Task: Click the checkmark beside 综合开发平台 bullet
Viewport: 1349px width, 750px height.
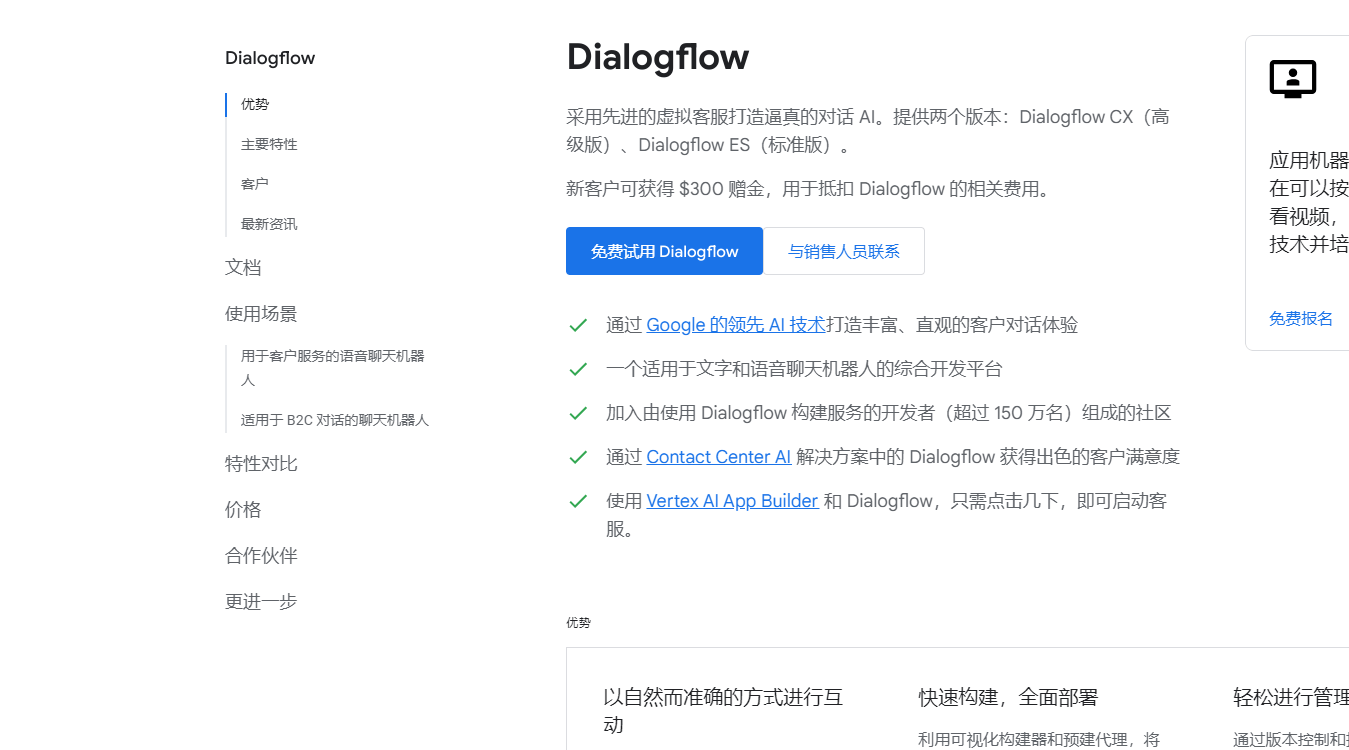Action: 578,368
